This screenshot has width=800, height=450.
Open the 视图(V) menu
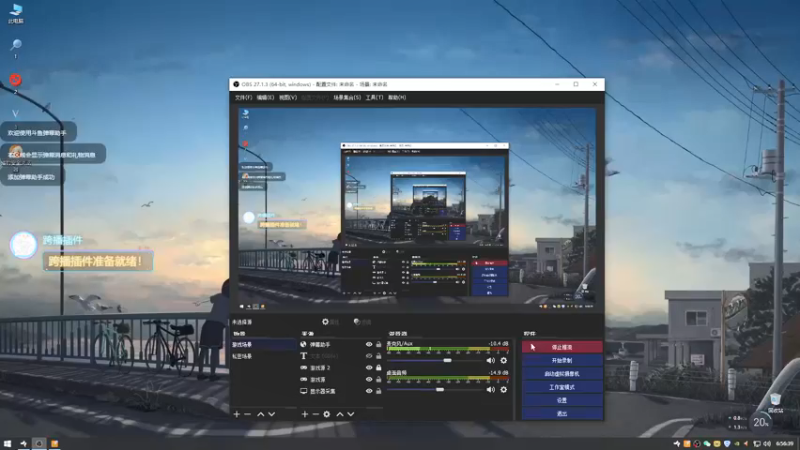(288, 97)
